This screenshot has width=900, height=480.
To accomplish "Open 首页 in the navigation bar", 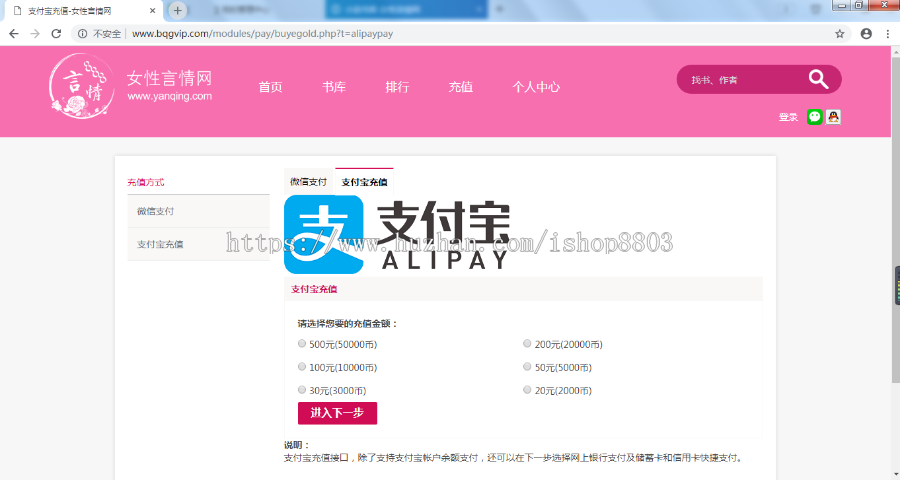I will click(270, 87).
